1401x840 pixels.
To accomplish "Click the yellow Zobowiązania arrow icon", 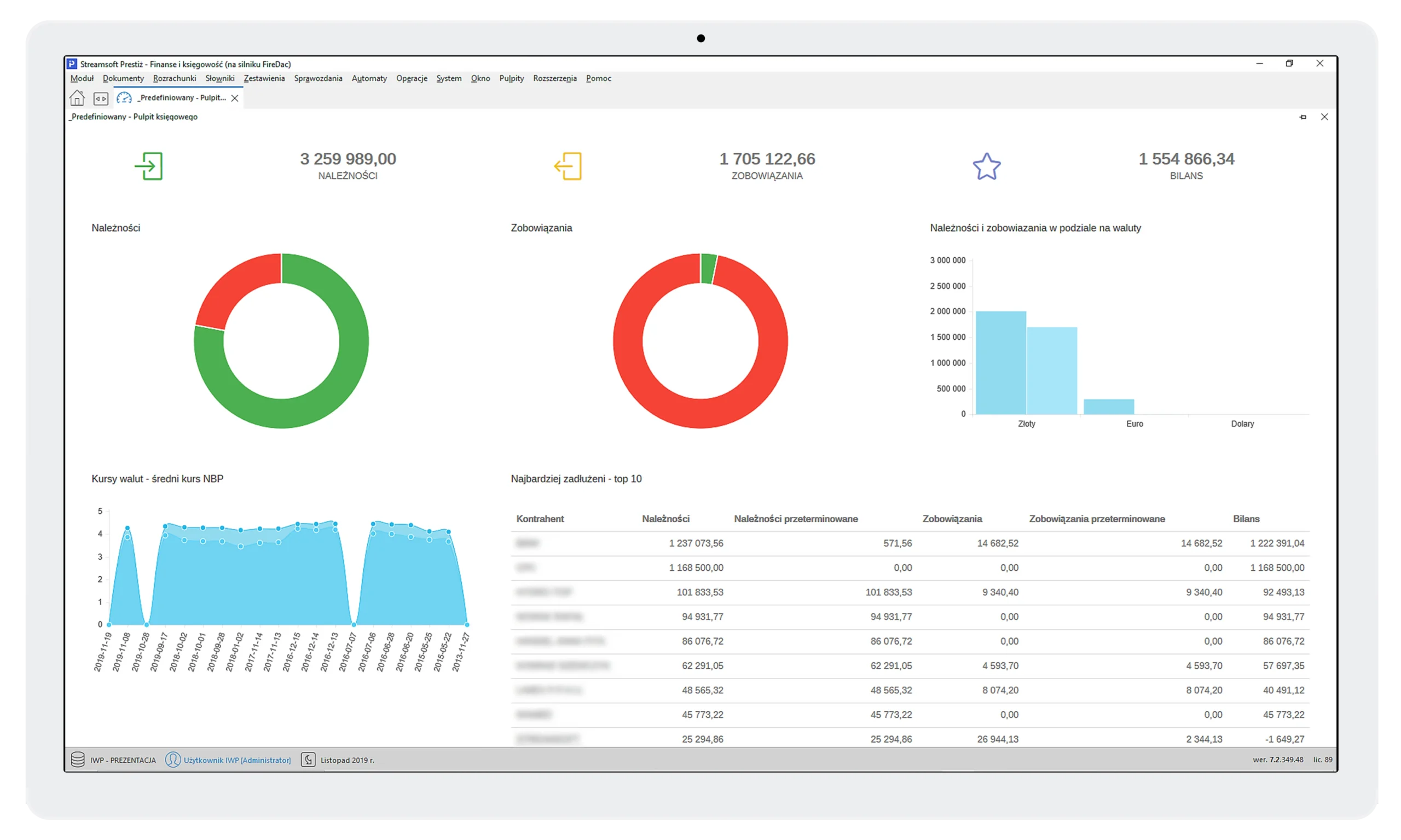I will [x=568, y=166].
